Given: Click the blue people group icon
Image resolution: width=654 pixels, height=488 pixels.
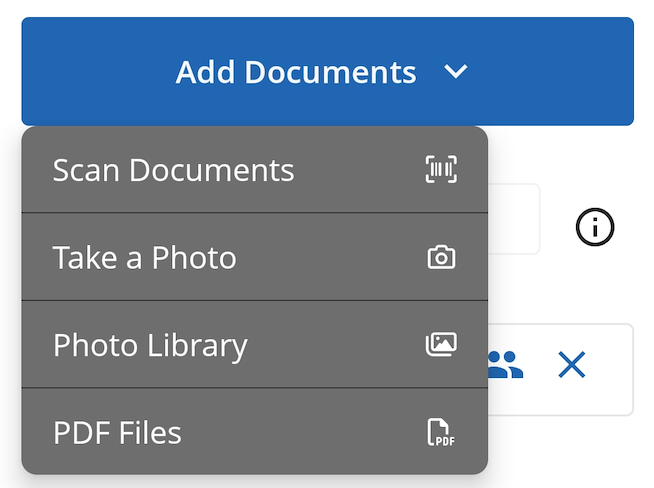Looking at the screenshot, I should (505, 365).
